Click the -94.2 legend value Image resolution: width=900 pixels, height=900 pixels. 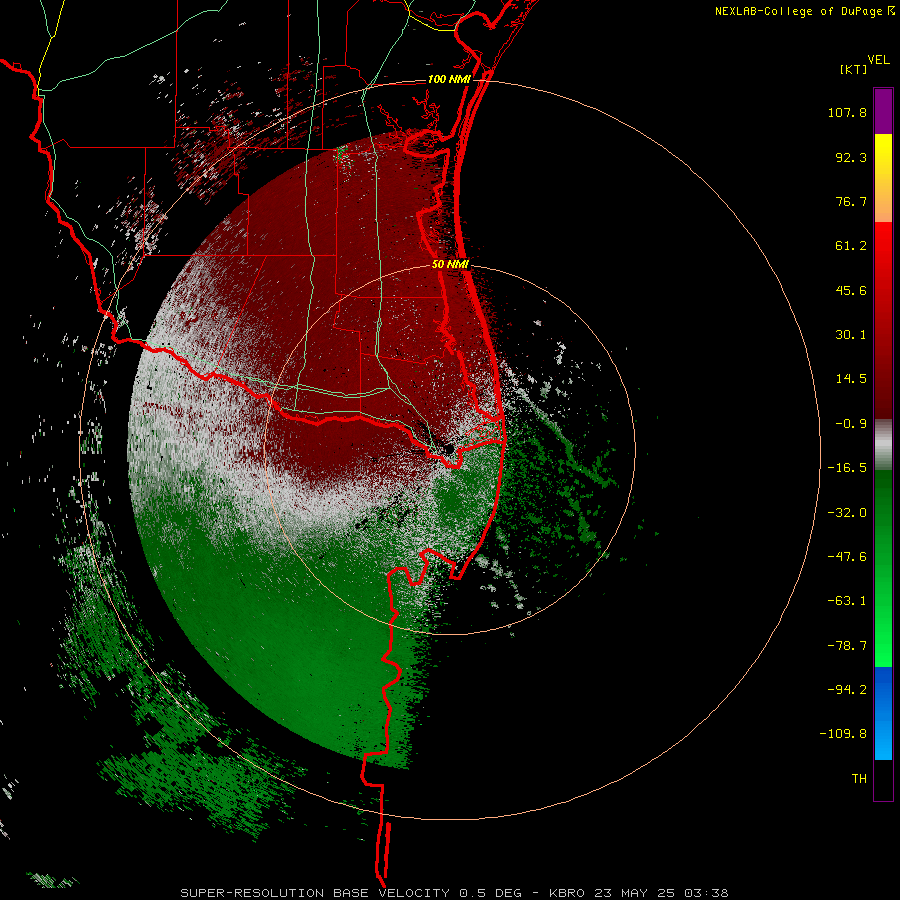(x=847, y=689)
